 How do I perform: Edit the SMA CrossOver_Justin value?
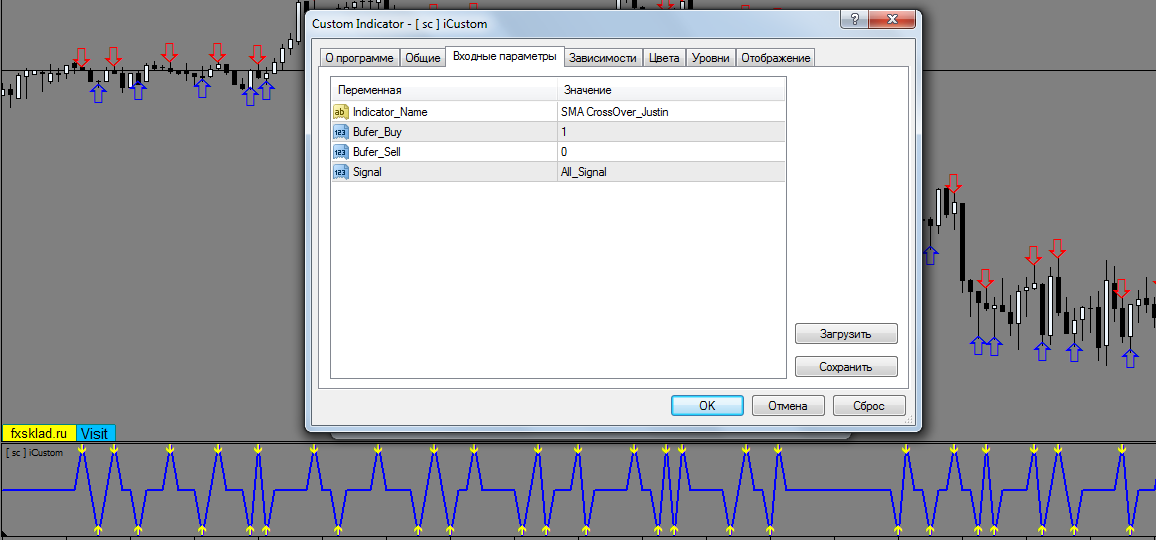(671, 112)
